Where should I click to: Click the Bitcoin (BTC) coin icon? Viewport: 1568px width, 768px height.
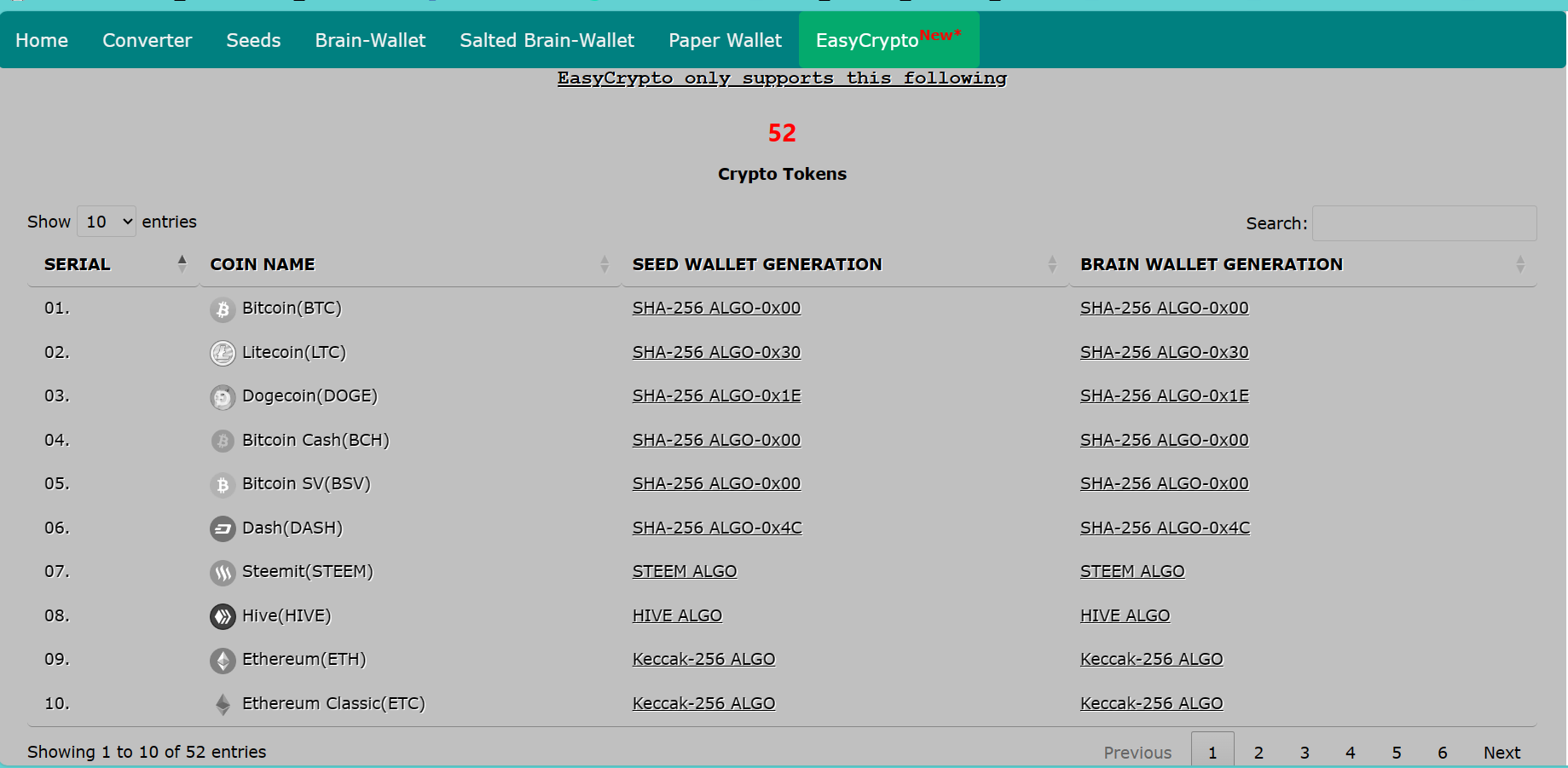click(223, 309)
